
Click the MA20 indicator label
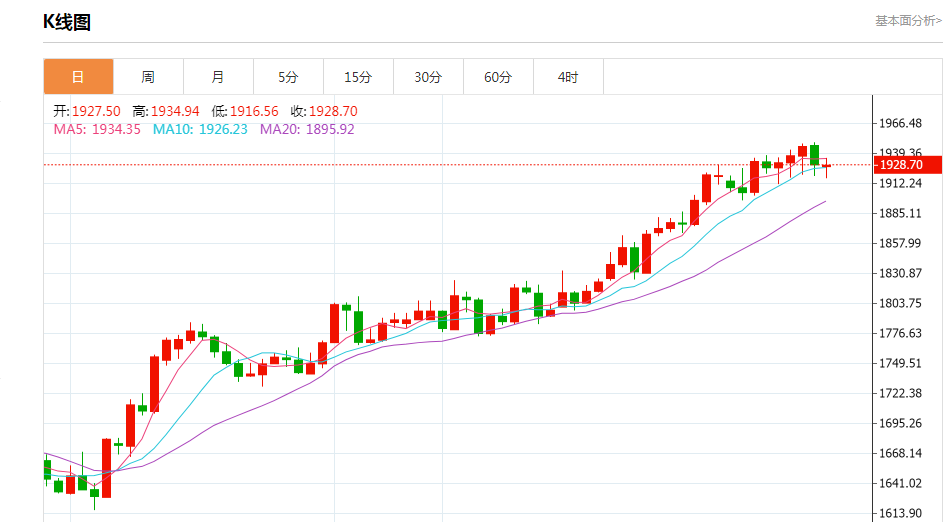(307, 129)
